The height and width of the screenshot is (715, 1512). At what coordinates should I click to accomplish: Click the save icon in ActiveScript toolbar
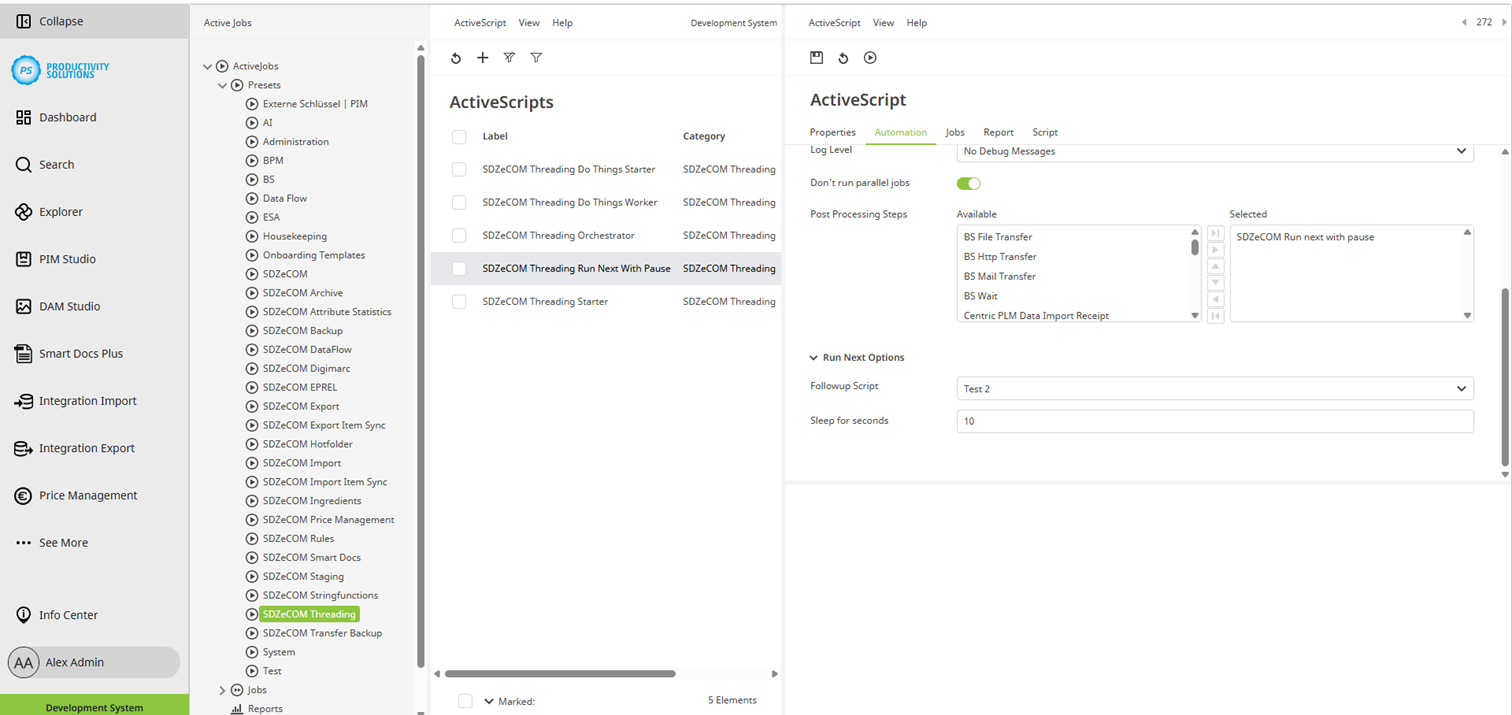click(x=816, y=58)
